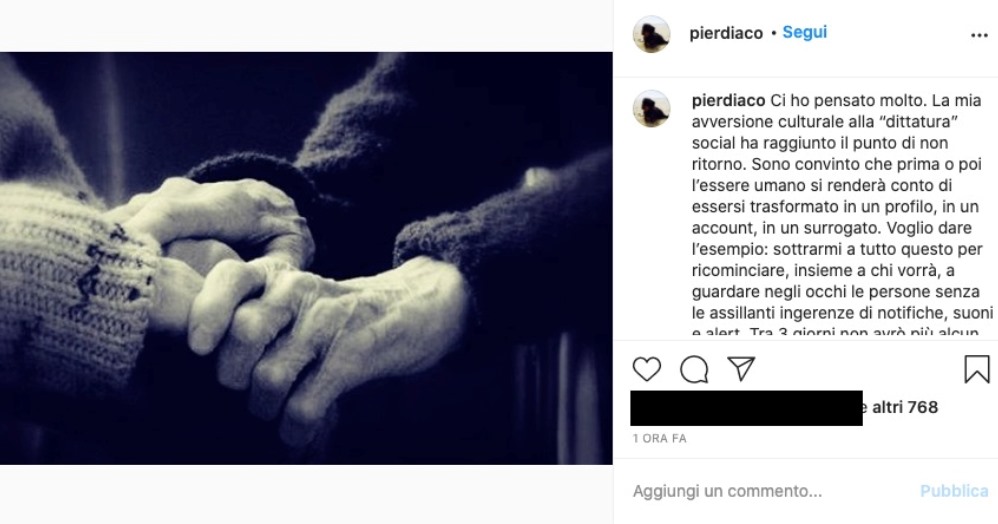Follow the account via Segui
The height and width of the screenshot is (524, 998).
click(x=805, y=32)
